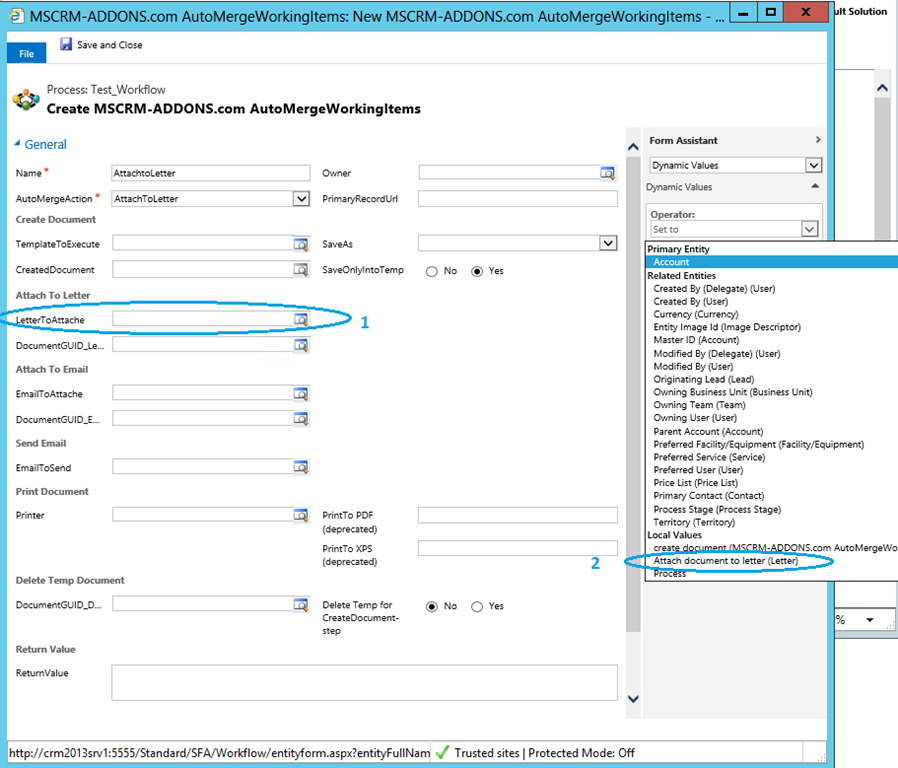Click the form vertical scrollbar track
The width and height of the screenshot is (898, 768).
point(633,422)
